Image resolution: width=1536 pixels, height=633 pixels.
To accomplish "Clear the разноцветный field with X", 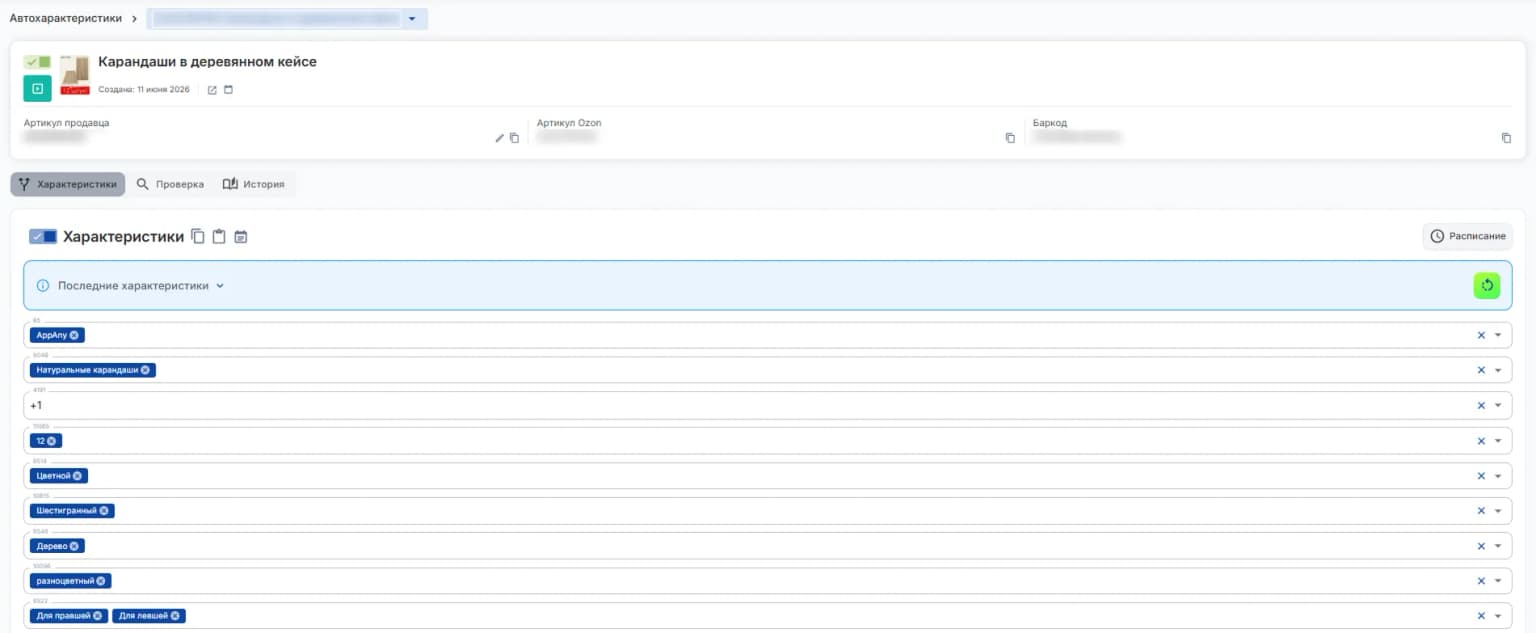I will click(1481, 581).
